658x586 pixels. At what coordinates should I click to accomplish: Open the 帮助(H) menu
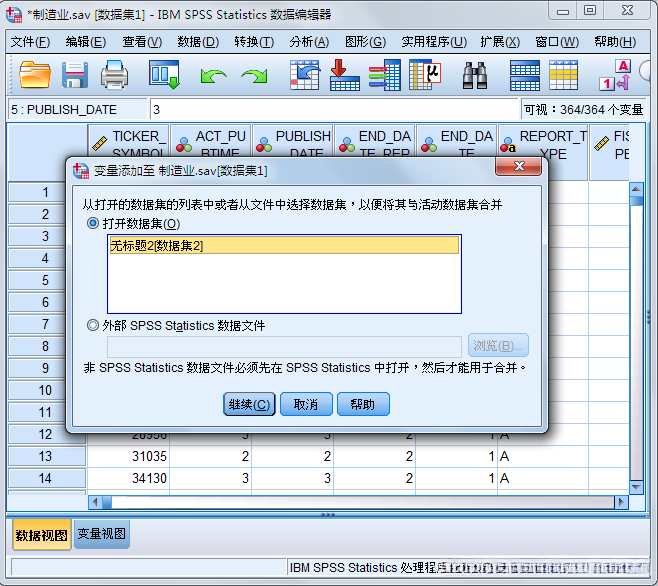coord(615,42)
